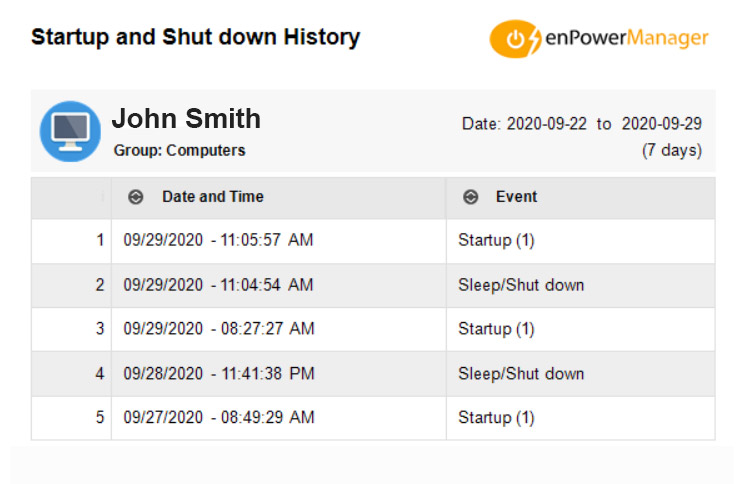
Task: Sort by the Date and Time arrow icon
Action: point(136,197)
